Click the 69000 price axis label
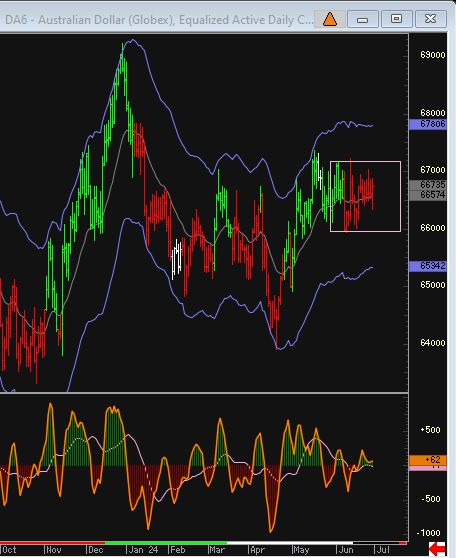 433,55
